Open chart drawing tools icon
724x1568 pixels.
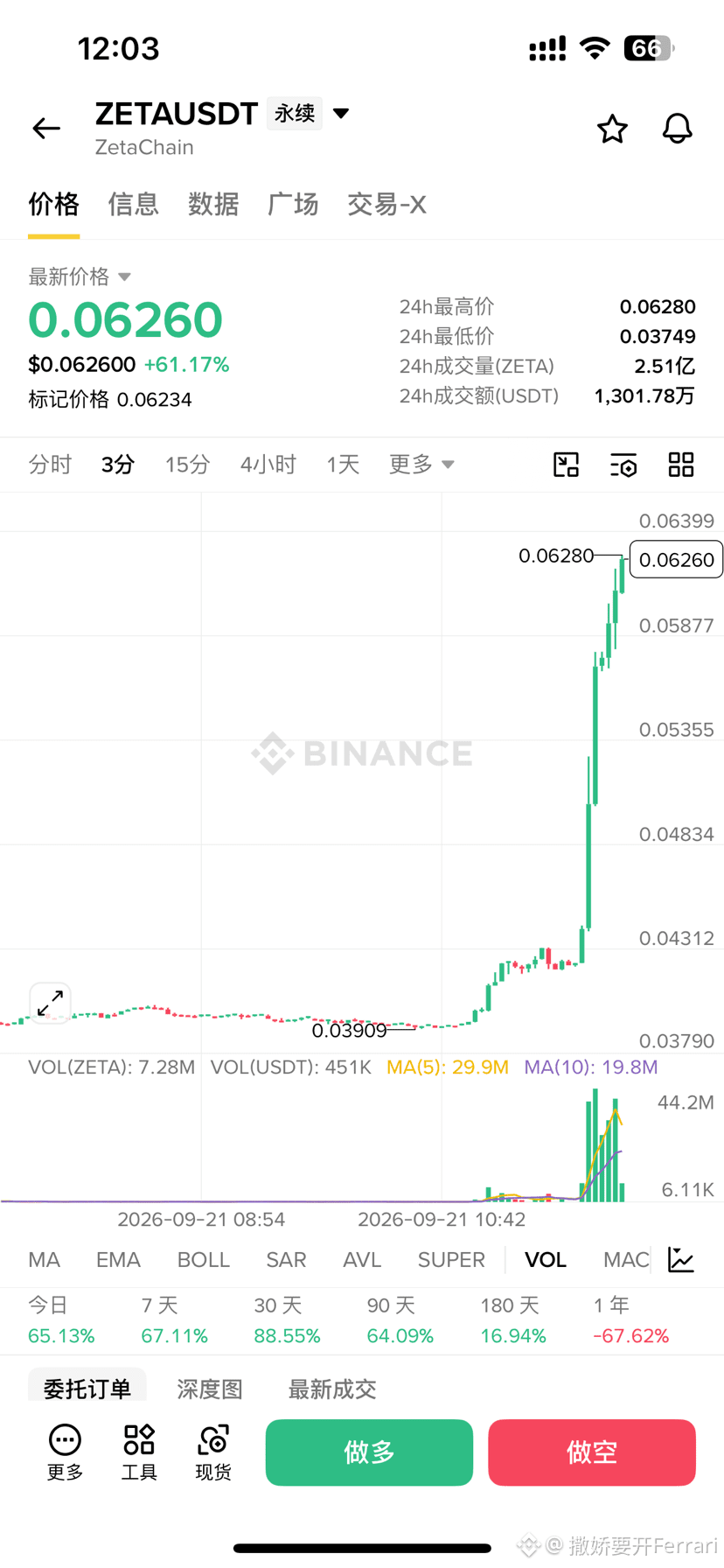567,465
